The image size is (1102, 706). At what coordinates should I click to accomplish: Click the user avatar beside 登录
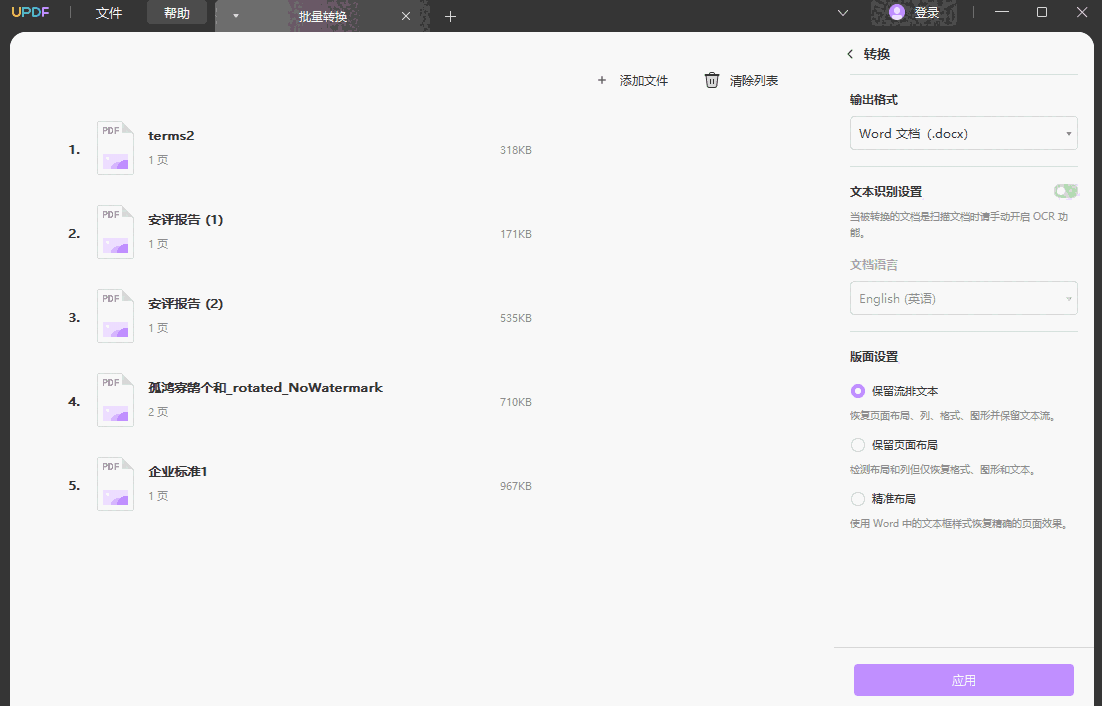click(897, 12)
